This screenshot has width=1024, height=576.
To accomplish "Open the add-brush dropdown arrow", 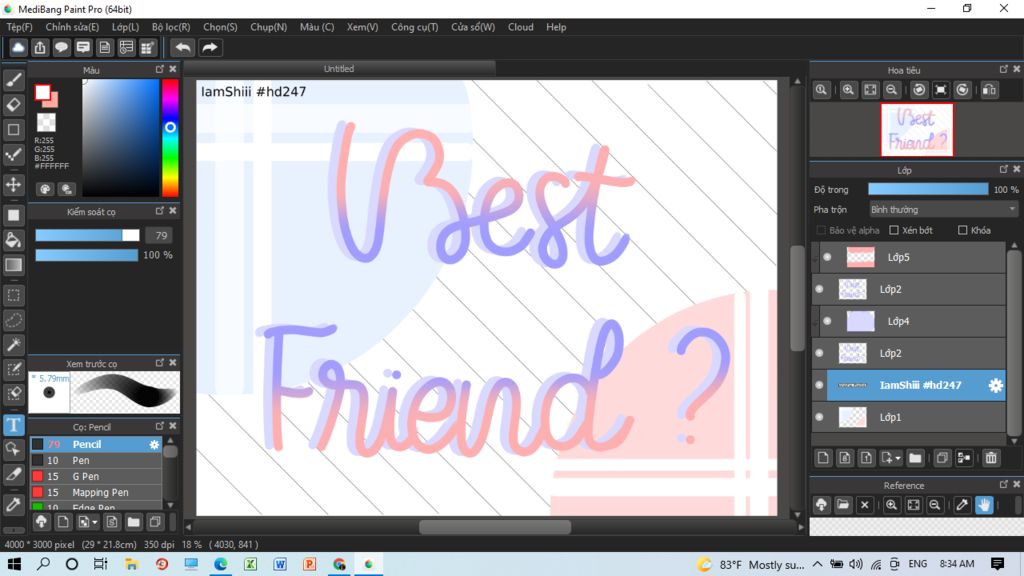I will pyautogui.click(x=95, y=522).
